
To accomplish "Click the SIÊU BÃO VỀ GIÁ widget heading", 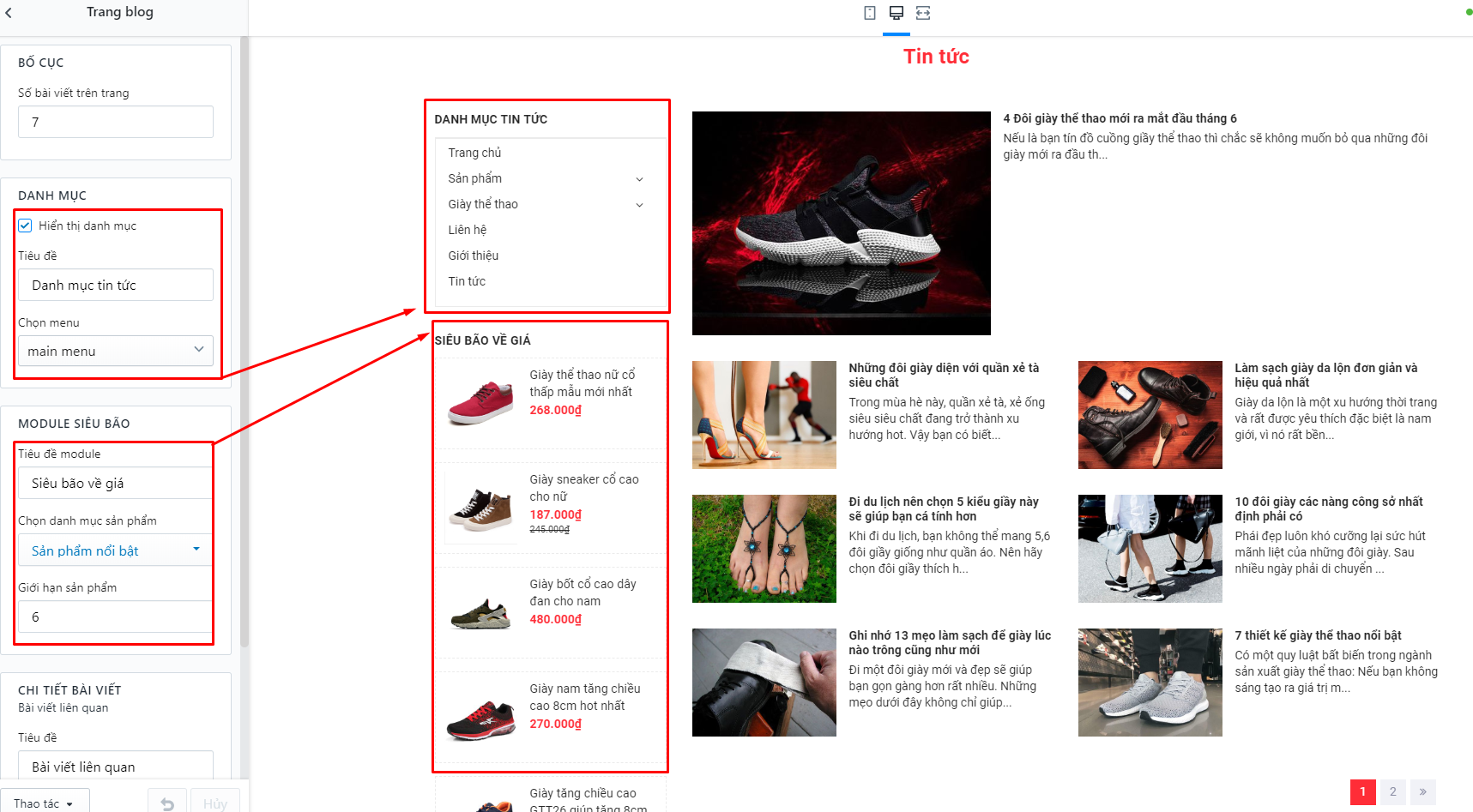I will [x=483, y=340].
